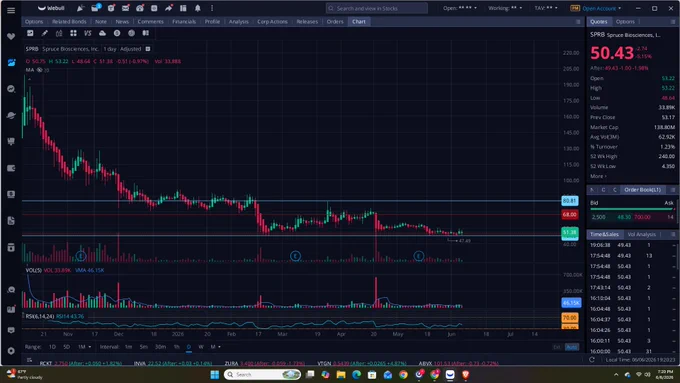This screenshot has width=680, height=383.
Task: Open the Quotes panel menu icon
Action: coord(673,22)
